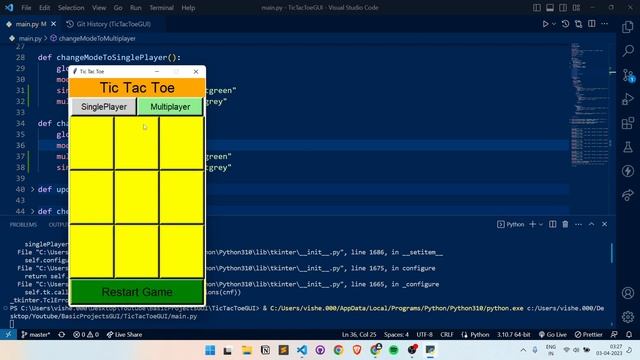Open the Explorer view in activity bar

628,27
